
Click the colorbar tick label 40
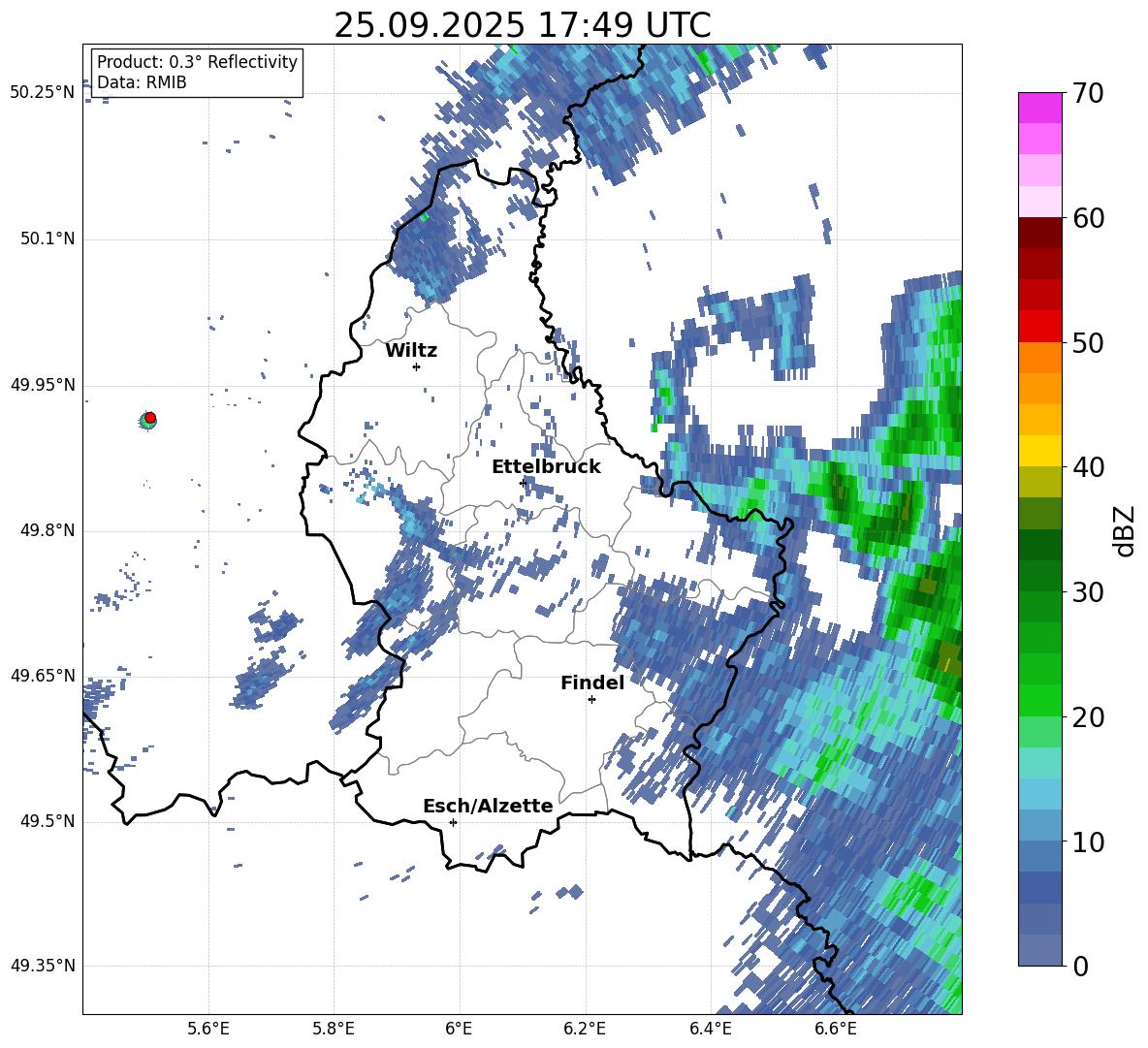(1088, 467)
